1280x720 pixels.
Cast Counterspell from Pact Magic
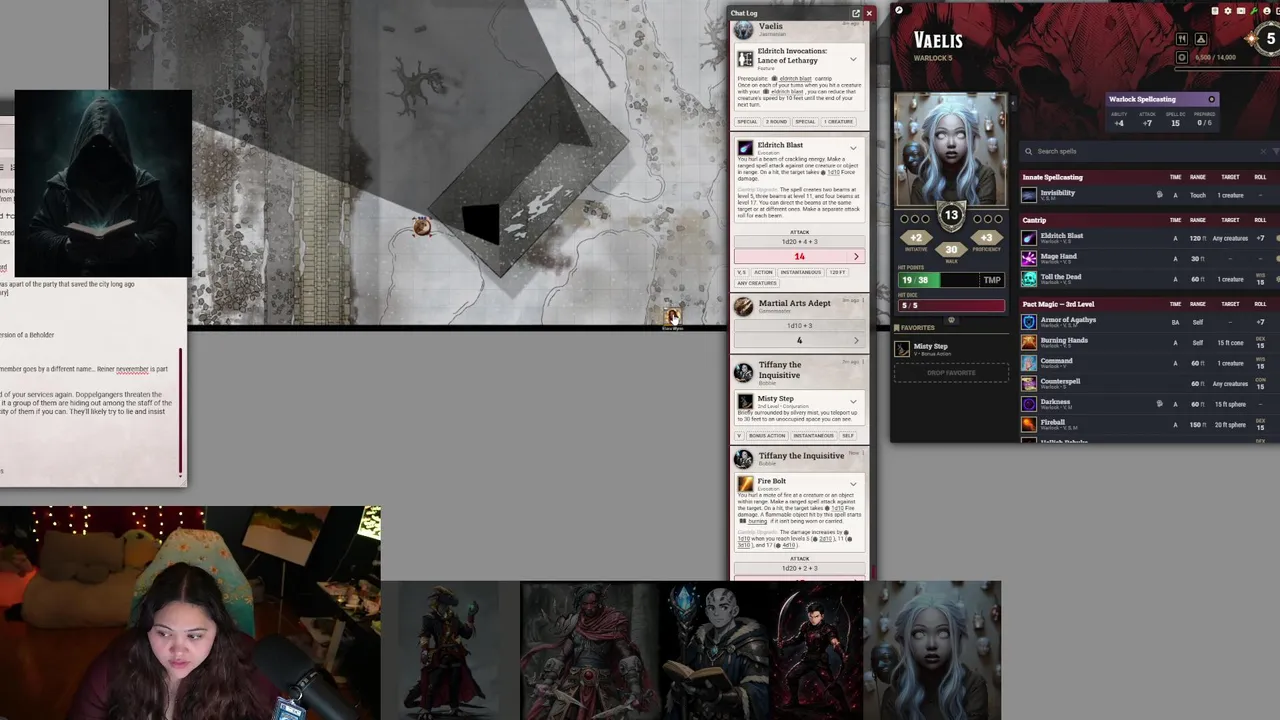(1029, 383)
